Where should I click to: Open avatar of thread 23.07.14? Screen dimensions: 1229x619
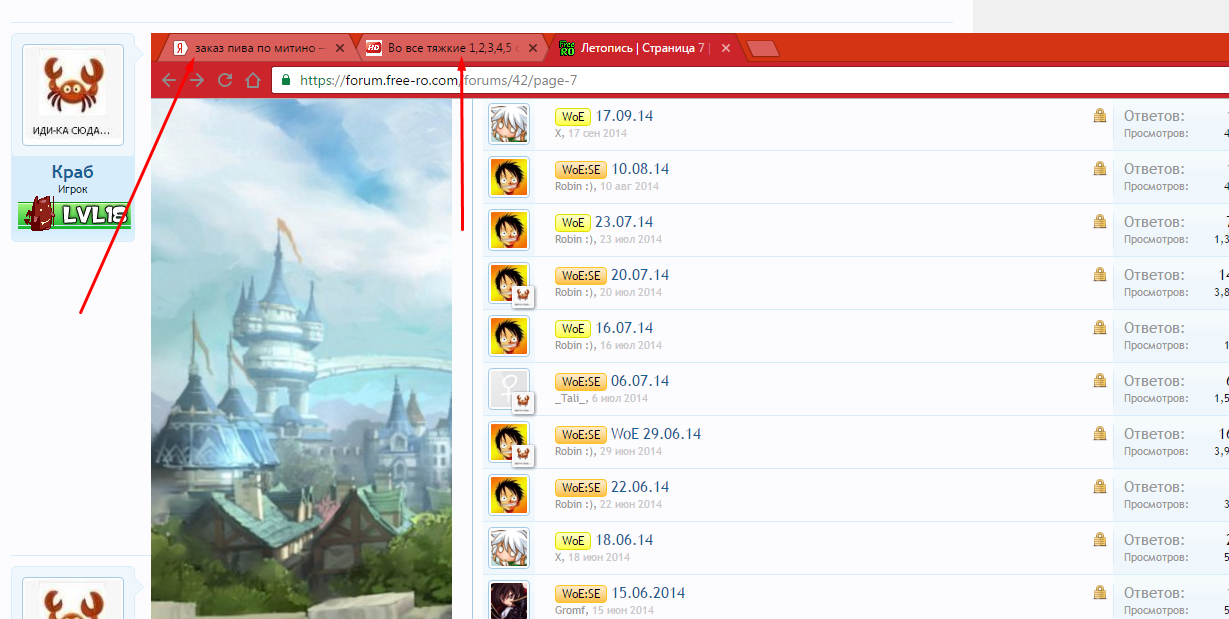[509, 230]
